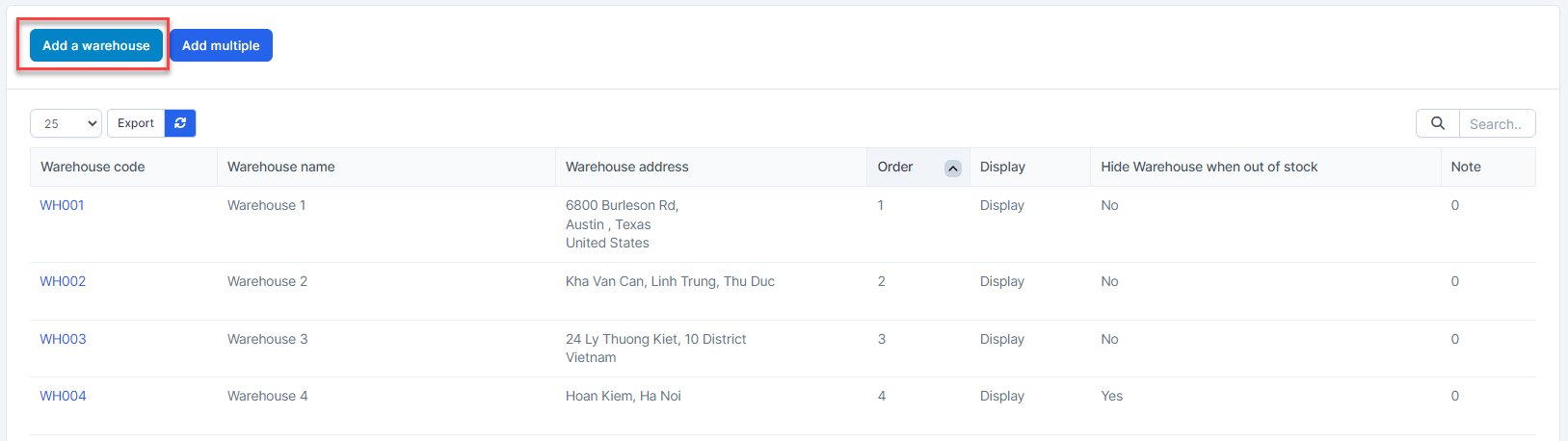Open the WH001 warehouse link

click(x=62, y=205)
